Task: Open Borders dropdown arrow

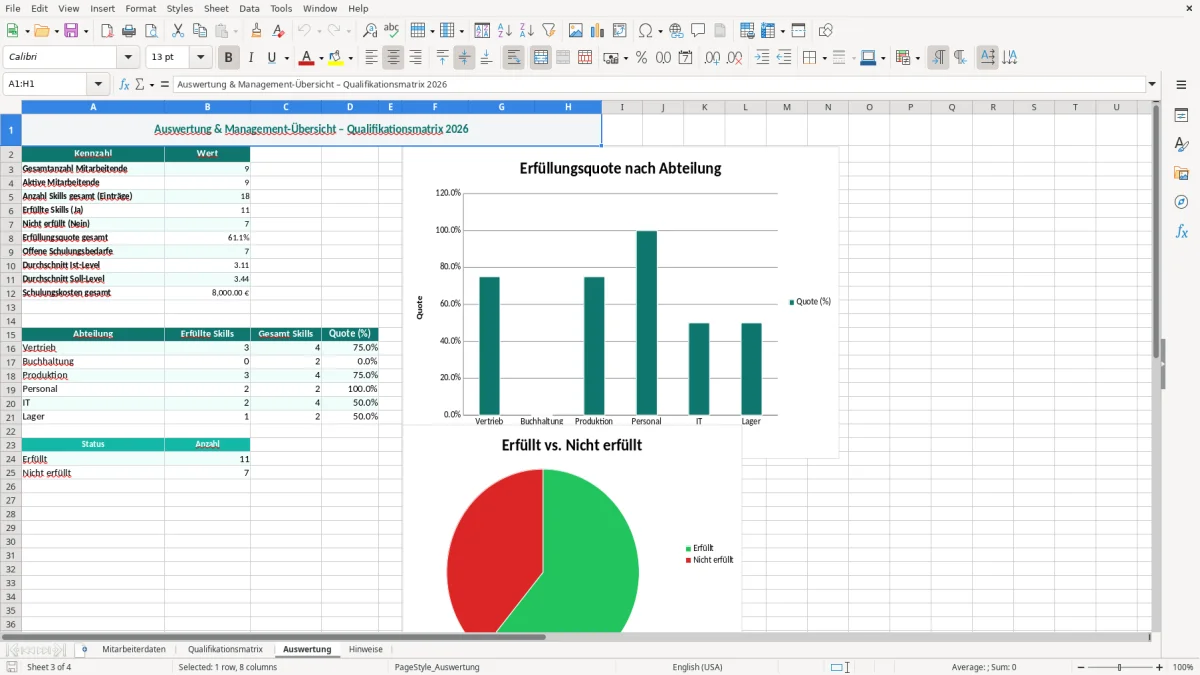Action: pyautogui.click(x=823, y=58)
